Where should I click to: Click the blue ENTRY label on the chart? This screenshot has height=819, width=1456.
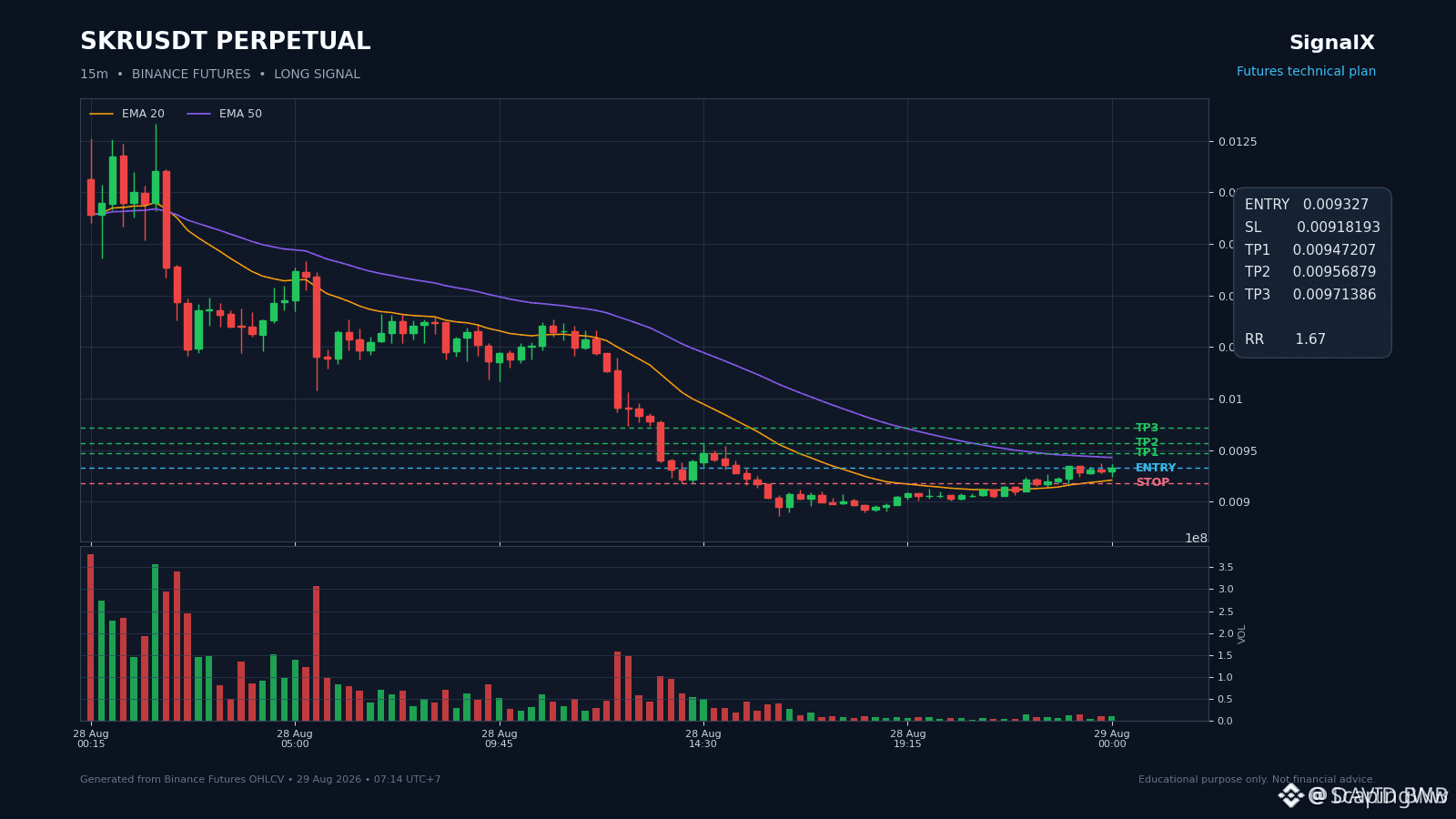click(1156, 468)
